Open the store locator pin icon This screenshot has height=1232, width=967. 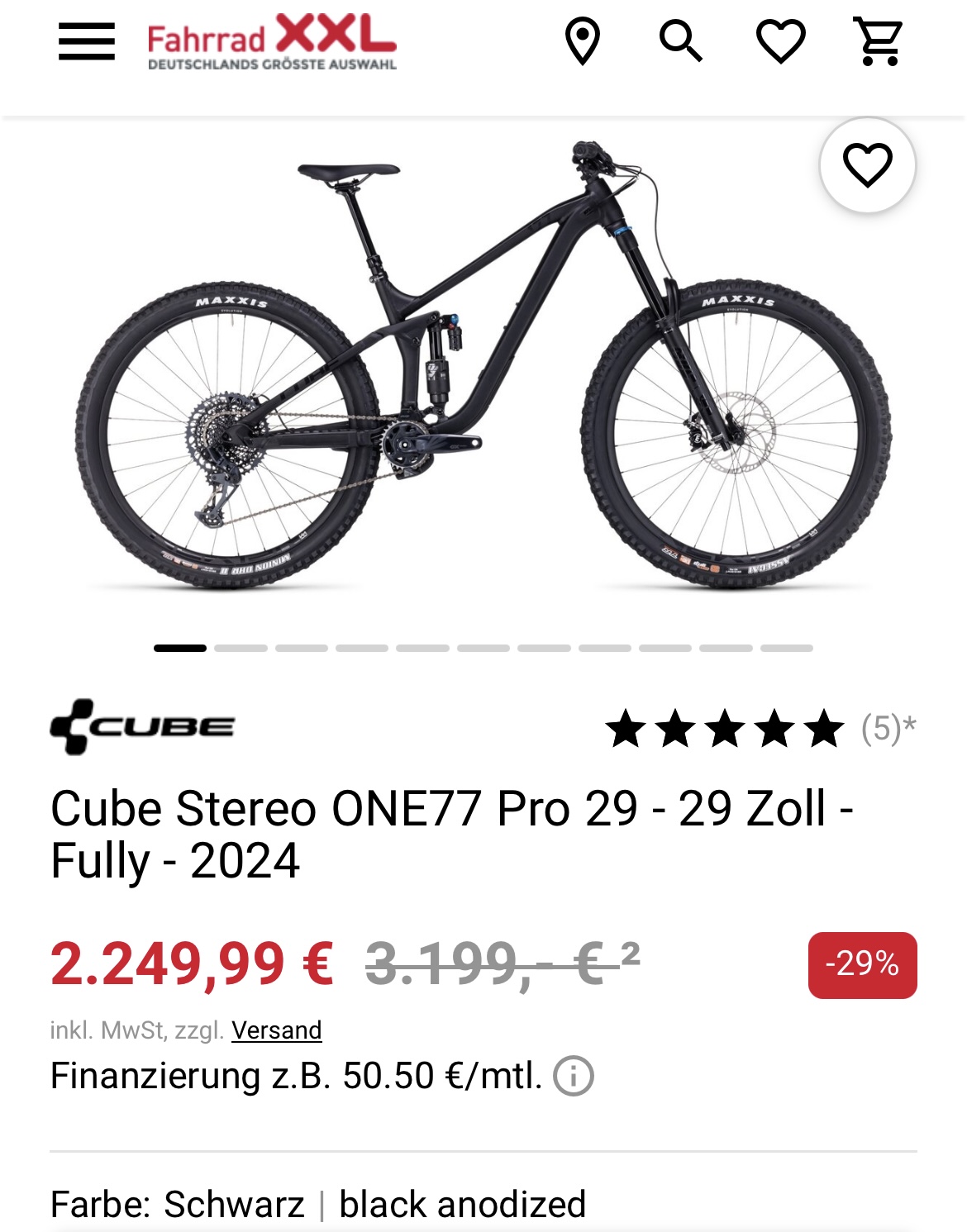pos(583,41)
